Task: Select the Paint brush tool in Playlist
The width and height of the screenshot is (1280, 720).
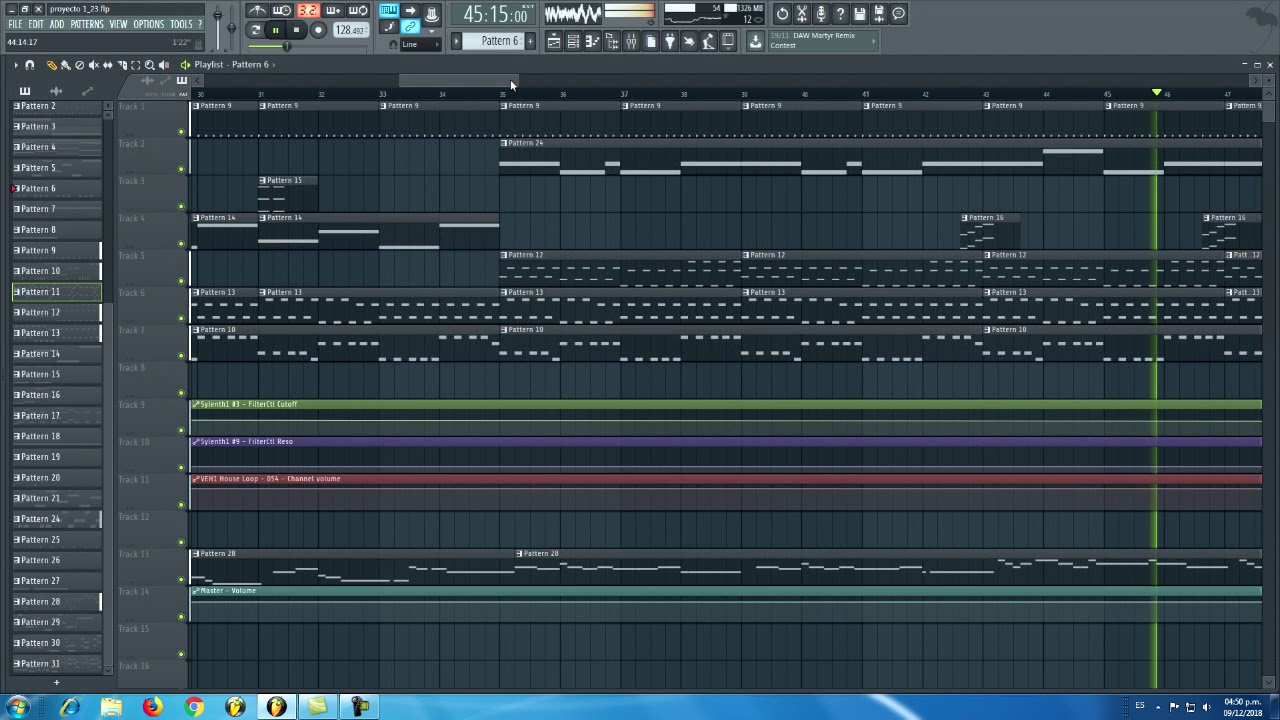Action: pyautogui.click(x=66, y=65)
